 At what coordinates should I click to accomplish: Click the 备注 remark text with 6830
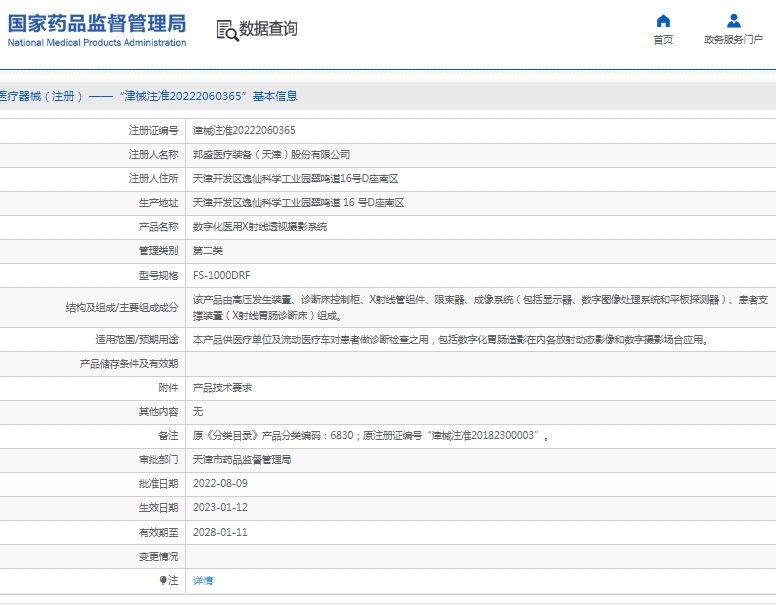[x=371, y=436]
